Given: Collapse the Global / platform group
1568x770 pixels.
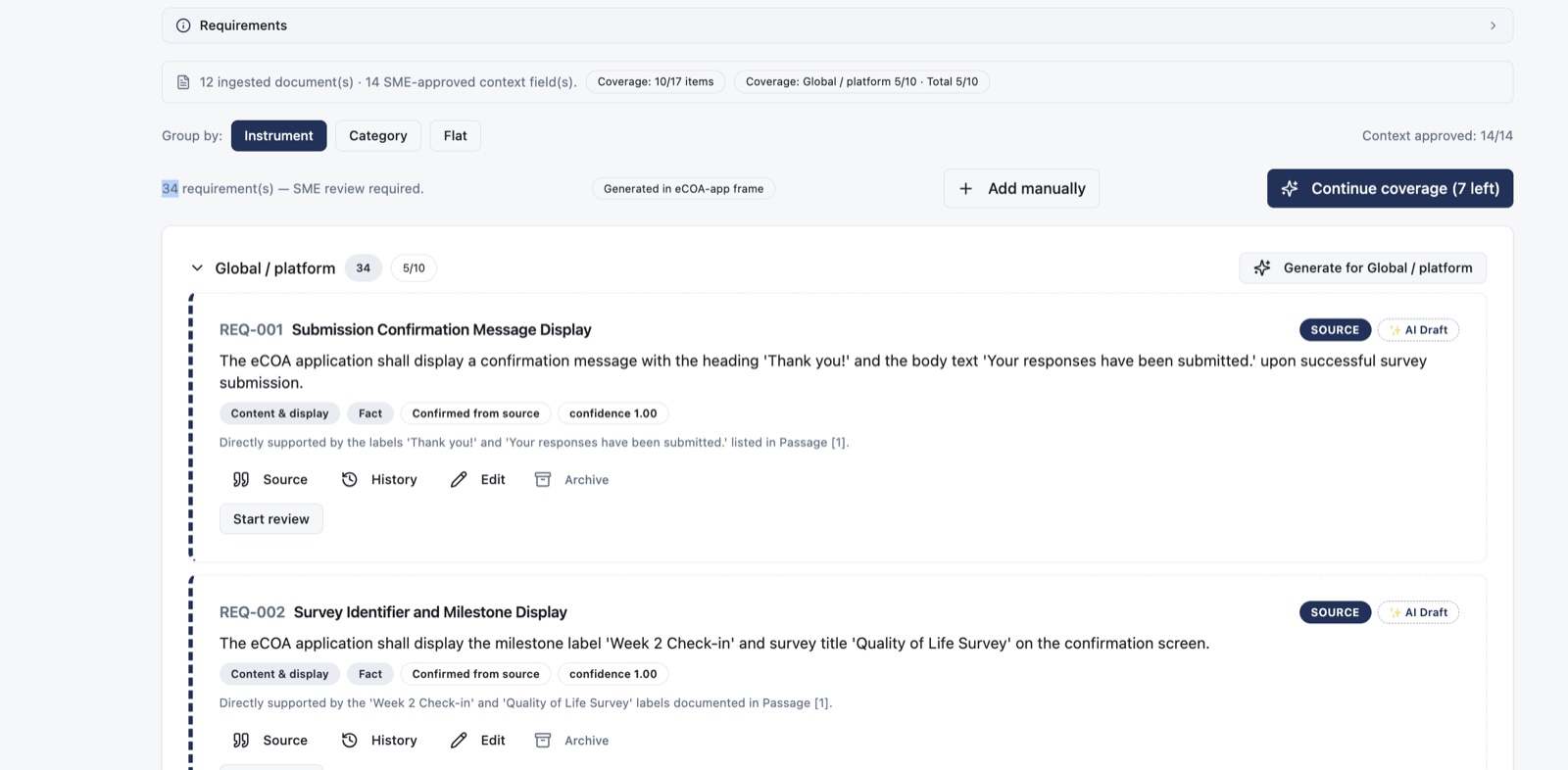Looking at the screenshot, I should tap(197, 267).
